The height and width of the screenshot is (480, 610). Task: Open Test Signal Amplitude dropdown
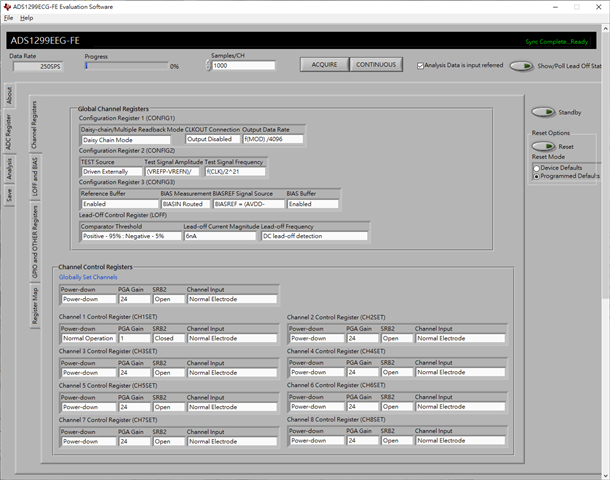pyautogui.click(x=172, y=172)
